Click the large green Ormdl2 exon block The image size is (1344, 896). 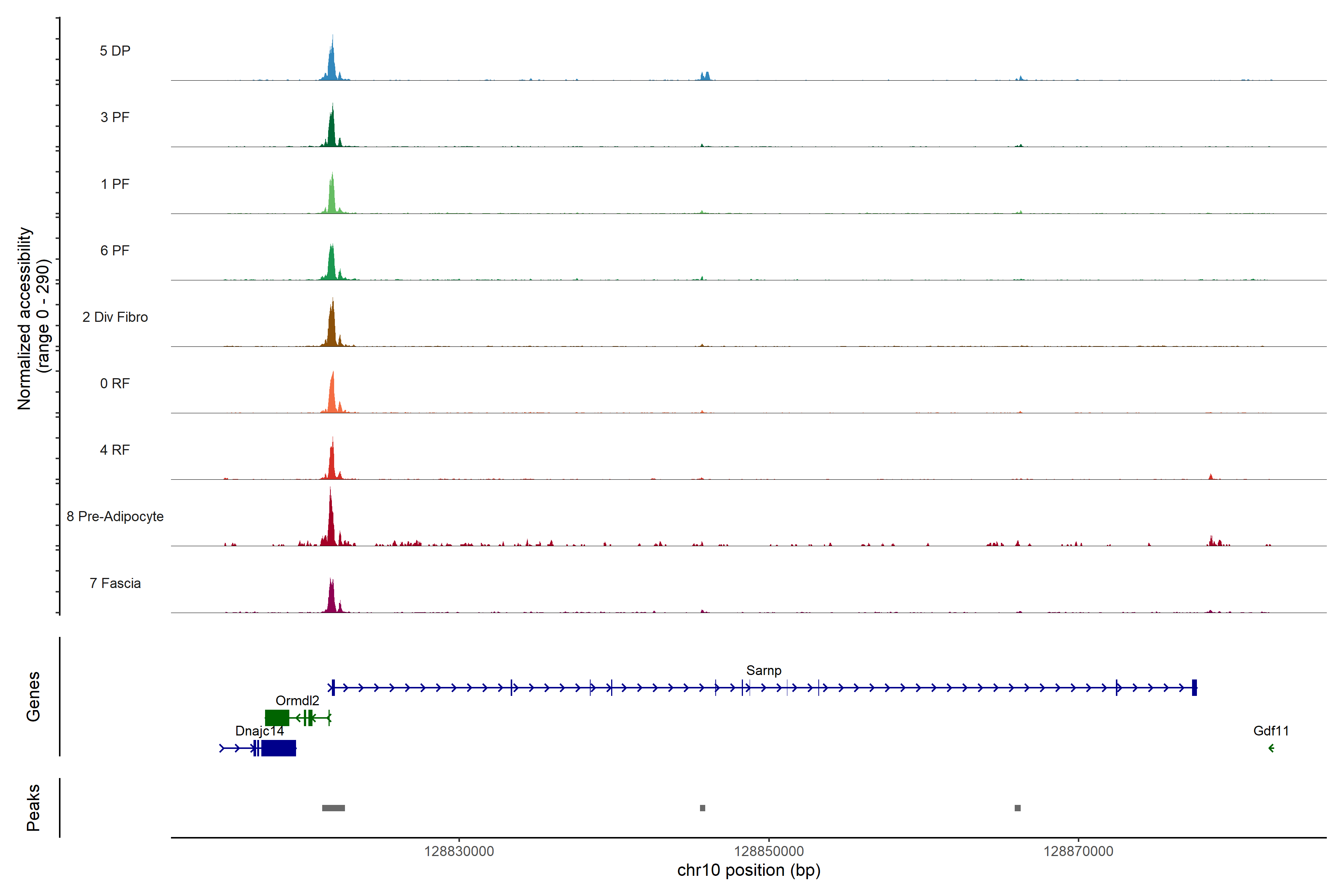point(277,718)
